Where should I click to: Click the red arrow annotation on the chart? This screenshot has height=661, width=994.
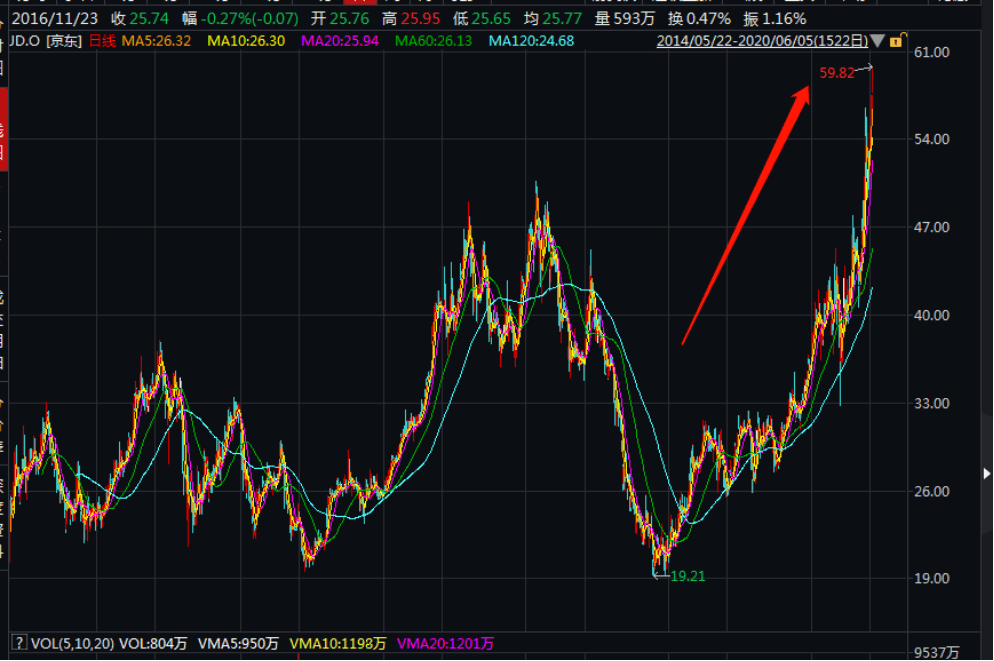click(x=745, y=215)
